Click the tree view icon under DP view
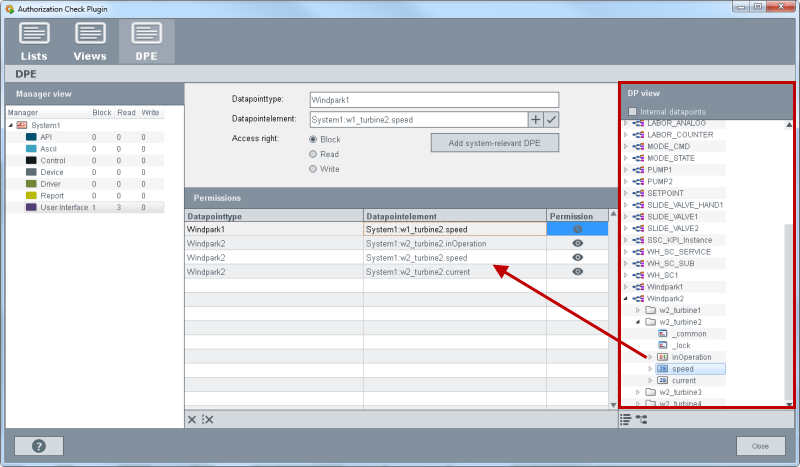The height and width of the screenshot is (467, 800). (x=640, y=419)
